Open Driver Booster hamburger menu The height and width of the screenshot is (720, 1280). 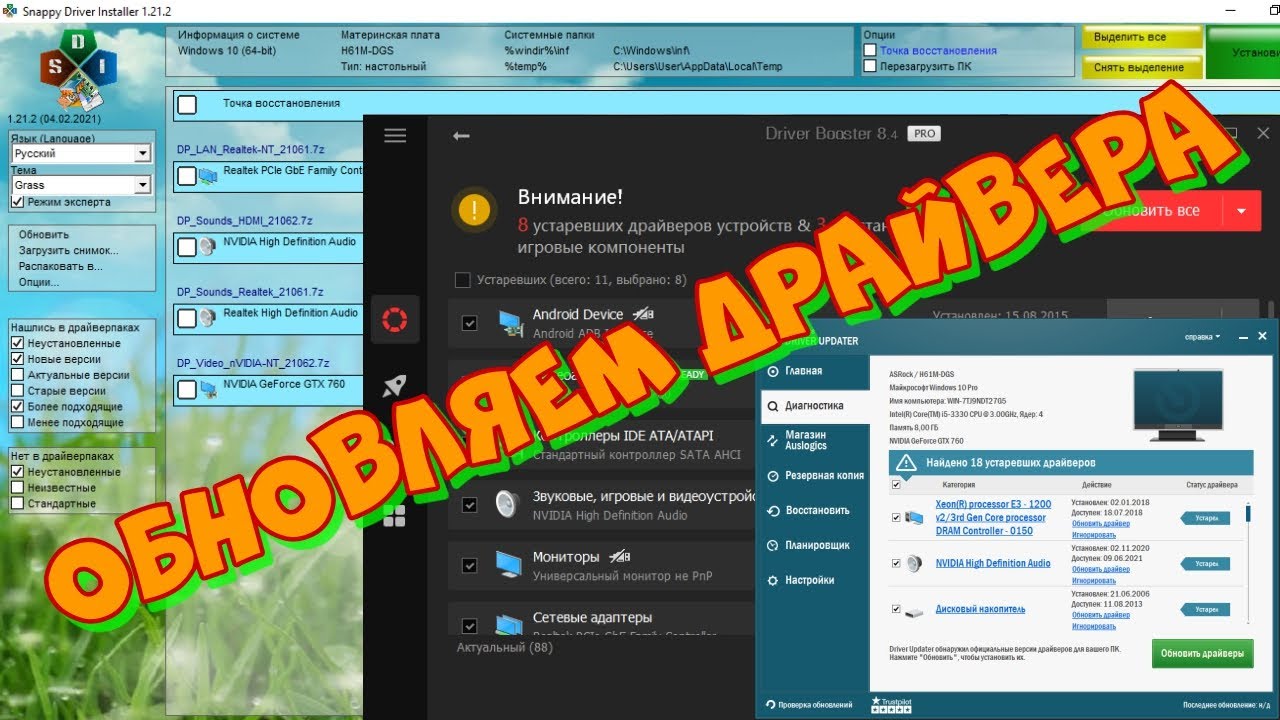pos(395,136)
